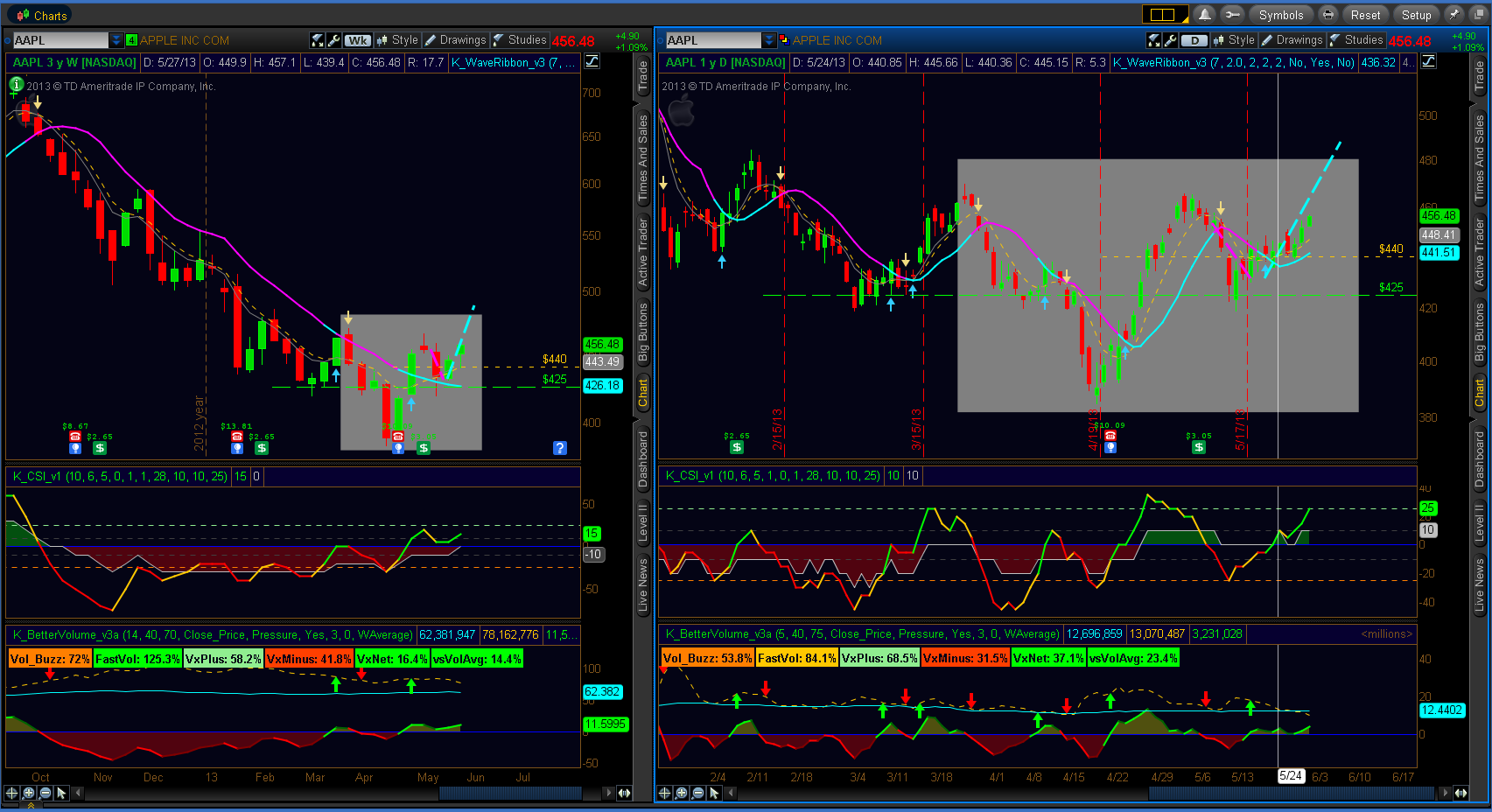Expand the right chart symbol dropdown arrow
This screenshot has width=1492, height=812.
coord(769,40)
